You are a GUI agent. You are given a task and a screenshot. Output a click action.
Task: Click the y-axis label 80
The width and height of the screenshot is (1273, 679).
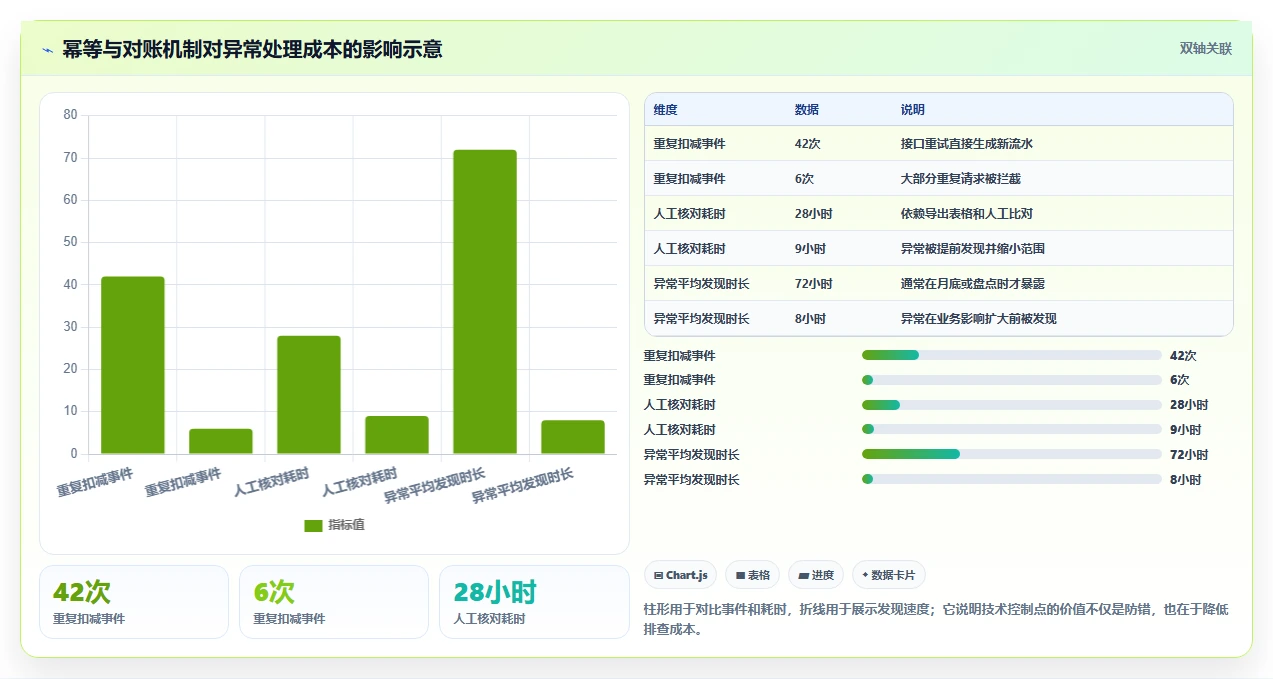70,115
